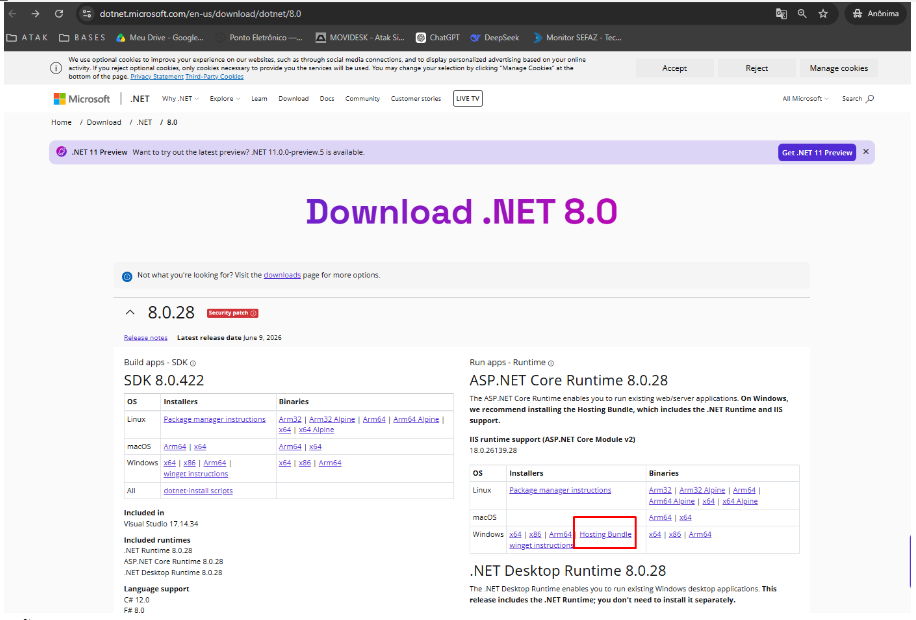Open the All Microsoft dropdown
916x620 pixels.
pos(806,99)
